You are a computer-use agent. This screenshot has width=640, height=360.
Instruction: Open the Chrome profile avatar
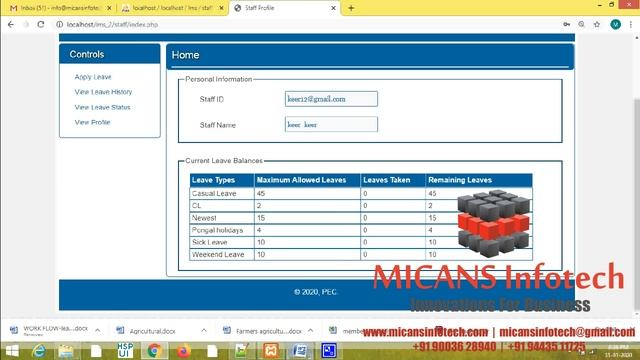pos(616,24)
